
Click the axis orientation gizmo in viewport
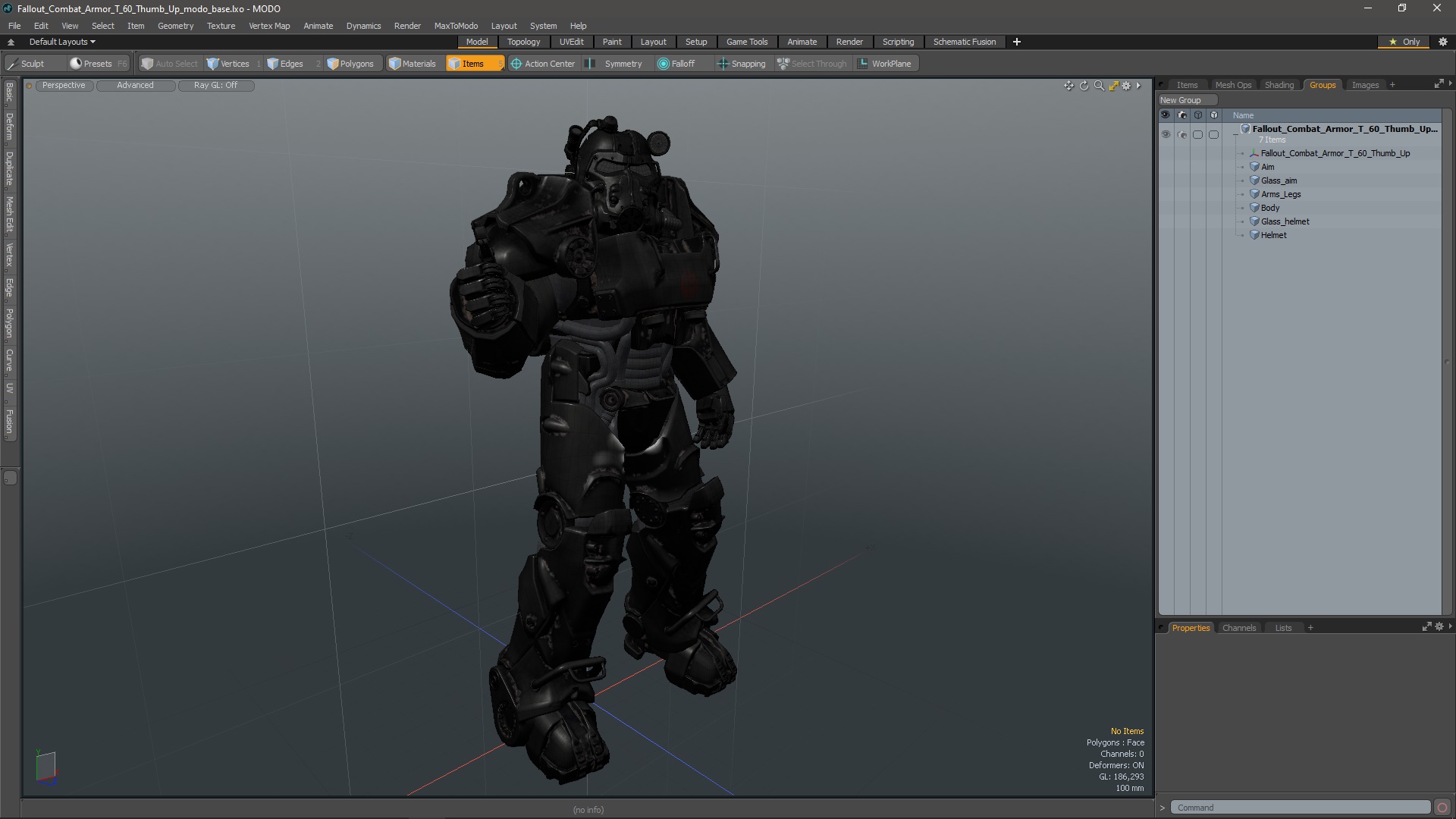pos(46,767)
